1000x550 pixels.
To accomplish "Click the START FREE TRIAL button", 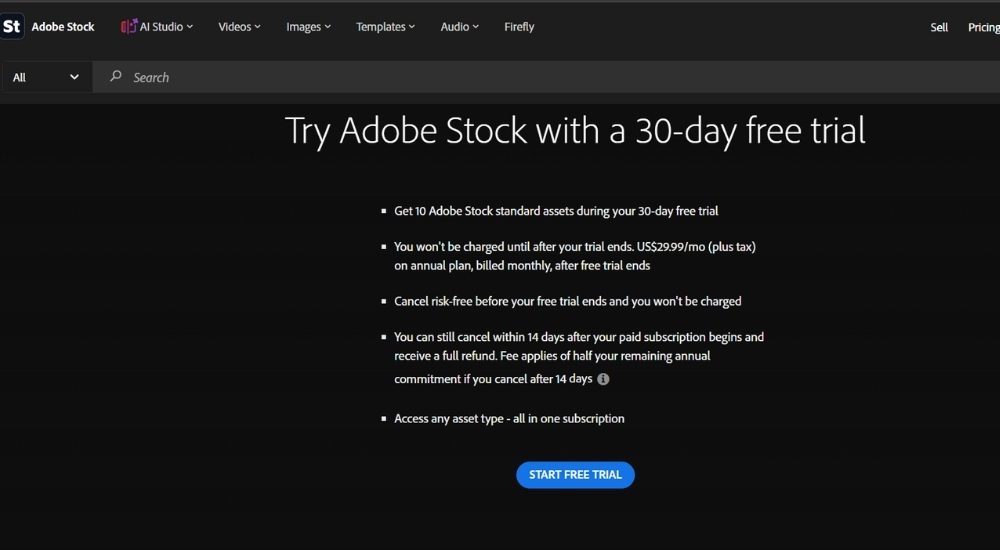I will point(575,475).
